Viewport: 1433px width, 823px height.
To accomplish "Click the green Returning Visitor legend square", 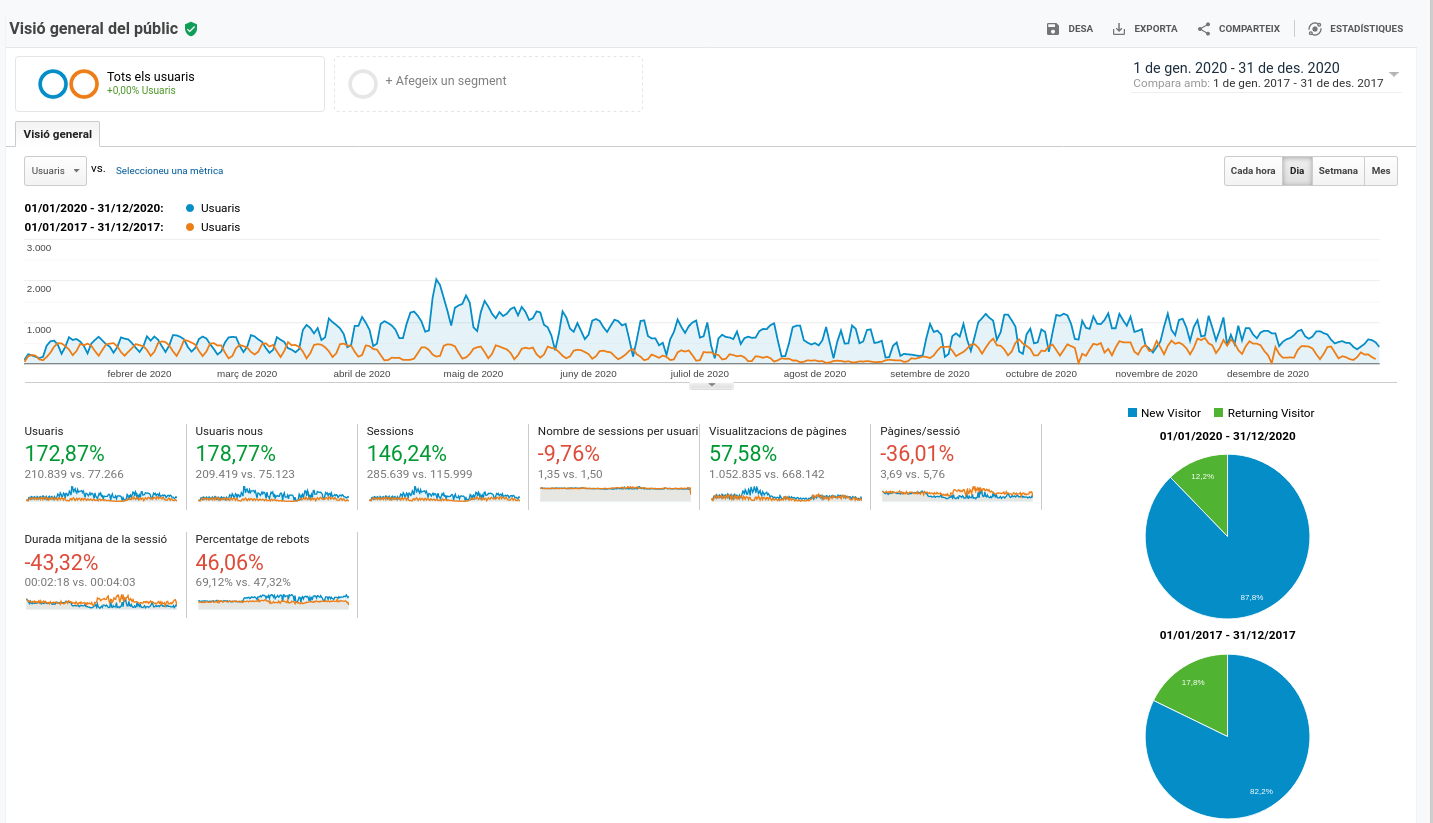I will pyautogui.click(x=1218, y=413).
